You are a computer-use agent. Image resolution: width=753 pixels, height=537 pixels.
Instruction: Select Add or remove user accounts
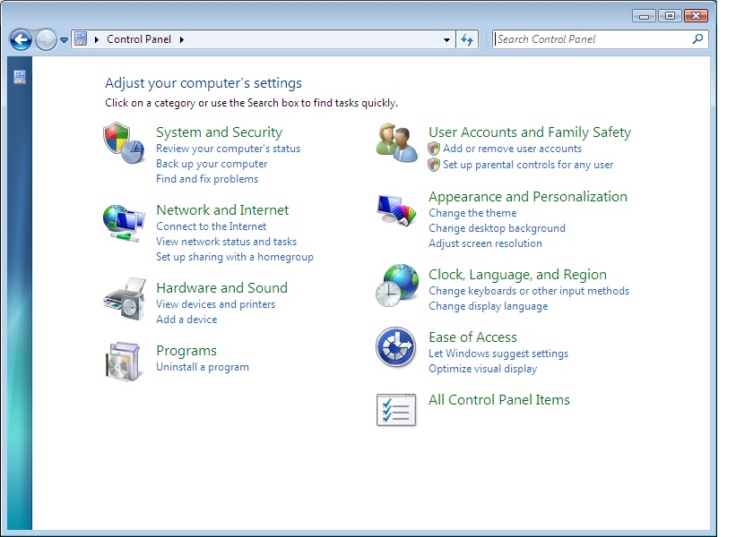(x=512, y=148)
